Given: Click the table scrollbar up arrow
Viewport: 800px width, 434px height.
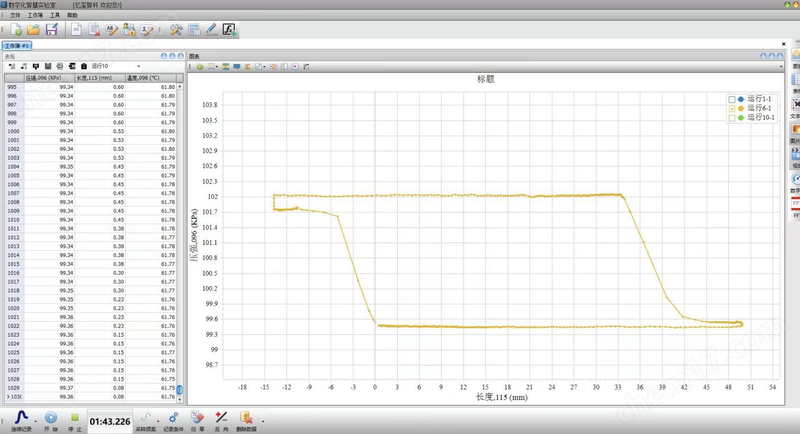Looking at the screenshot, I should click(180, 87).
